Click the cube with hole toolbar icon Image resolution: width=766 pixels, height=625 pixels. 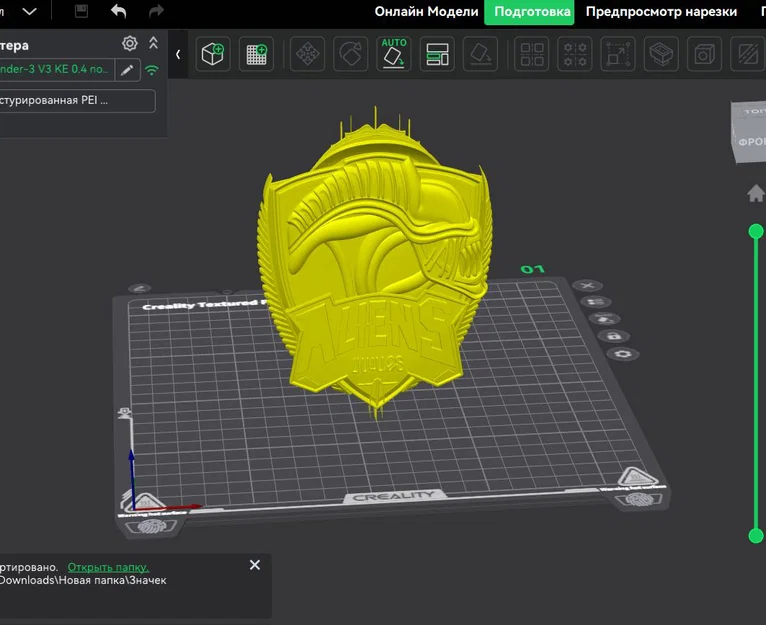(704, 54)
